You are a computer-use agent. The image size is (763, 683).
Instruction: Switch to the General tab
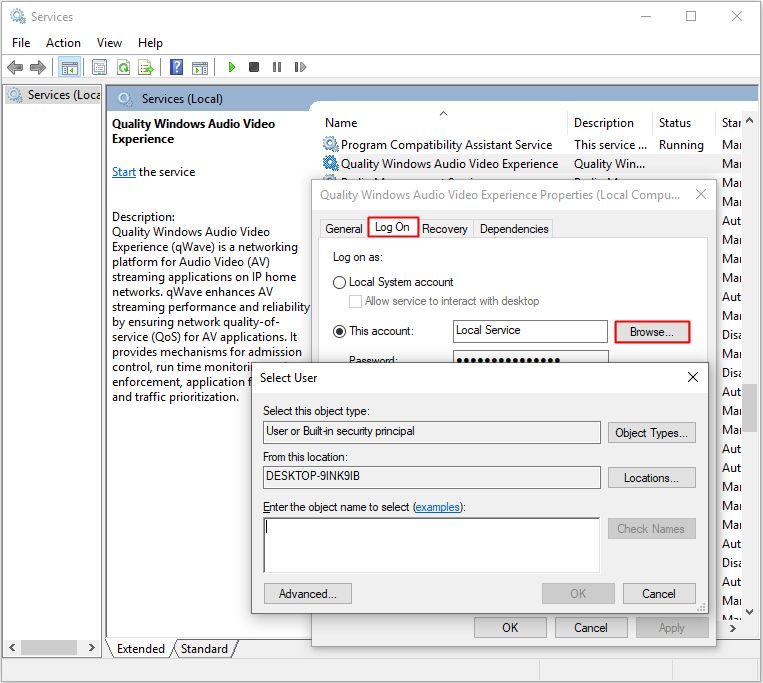344,229
